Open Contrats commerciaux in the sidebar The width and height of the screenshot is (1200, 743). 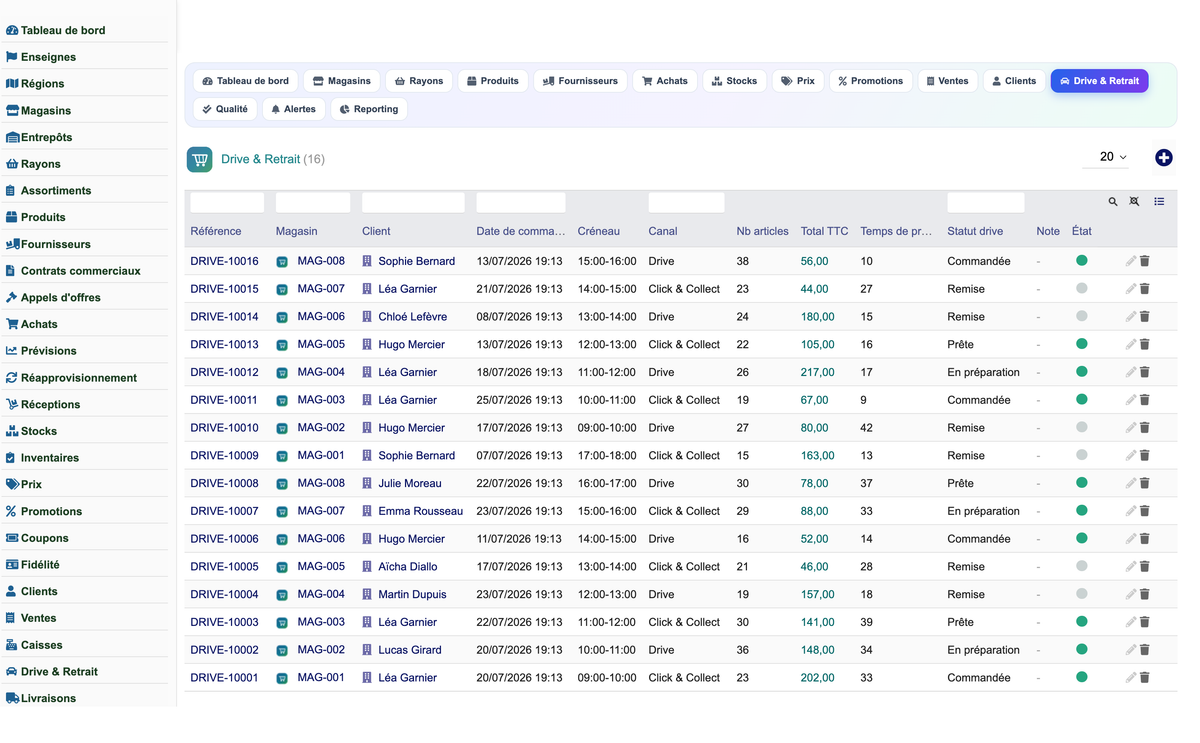[x=80, y=271]
